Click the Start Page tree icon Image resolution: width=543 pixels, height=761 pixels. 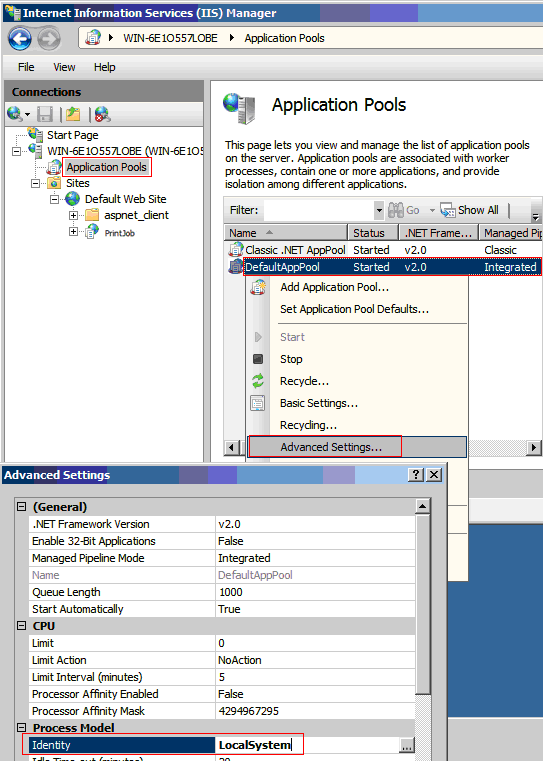(35, 134)
